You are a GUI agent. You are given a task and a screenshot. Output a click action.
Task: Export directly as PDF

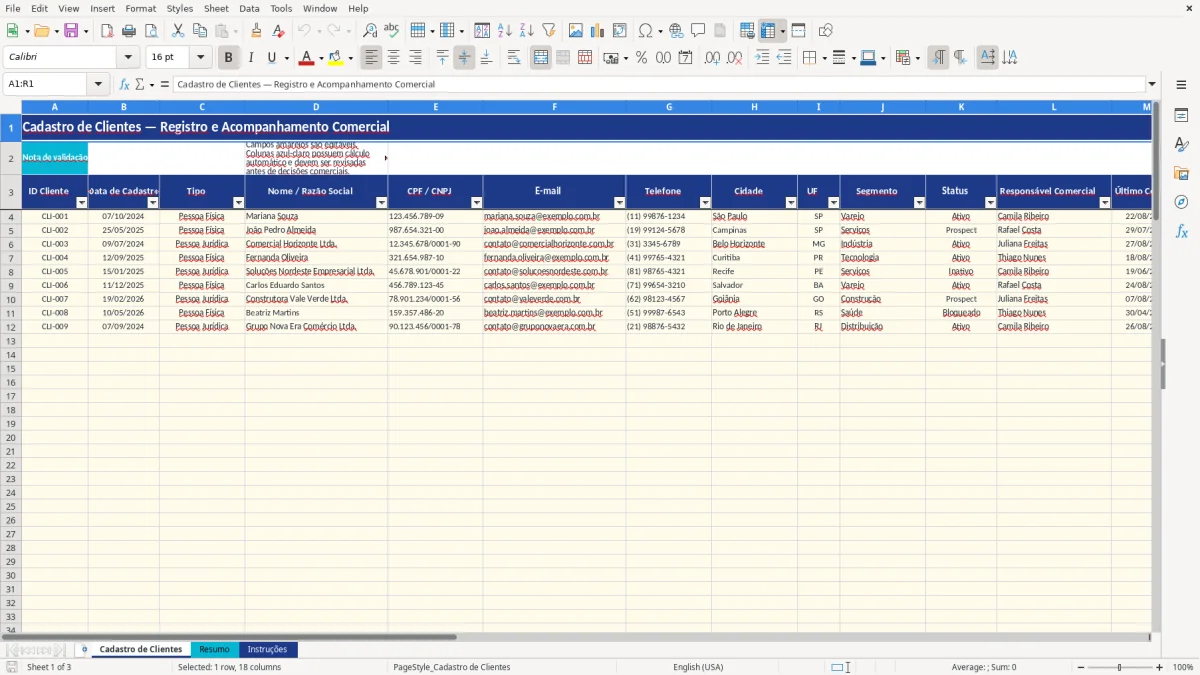[x=107, y=31]
